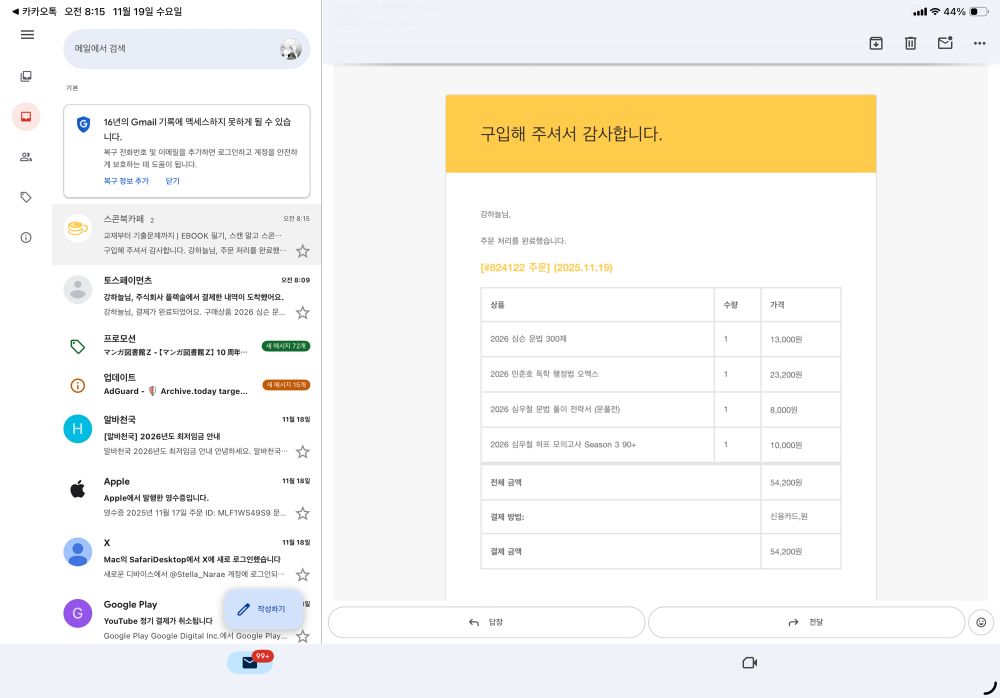Tap the 전달 forward button
Image resolution: width=1000 pixels, height=698 pixels.
tap(806, 622)
